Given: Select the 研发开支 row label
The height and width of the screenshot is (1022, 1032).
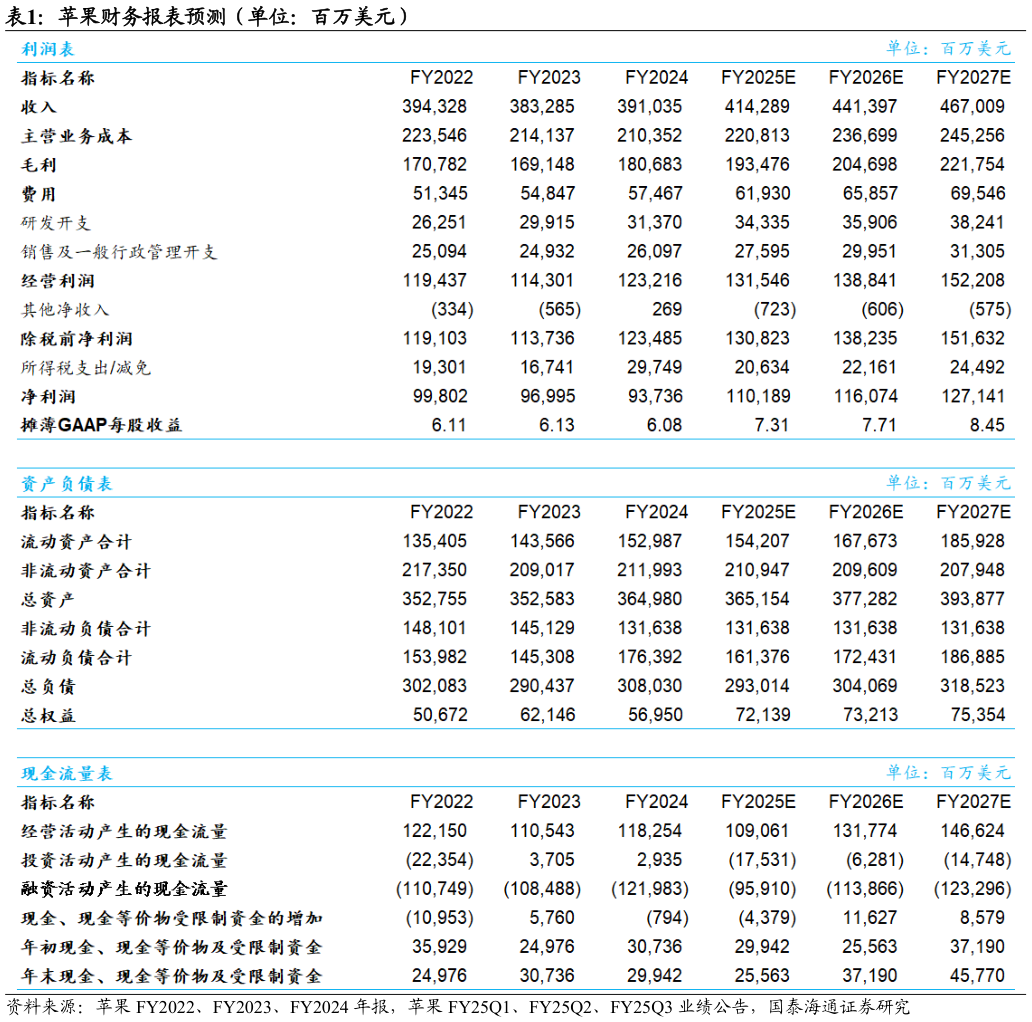Looking at the screenshot, I should pos(56,223).
